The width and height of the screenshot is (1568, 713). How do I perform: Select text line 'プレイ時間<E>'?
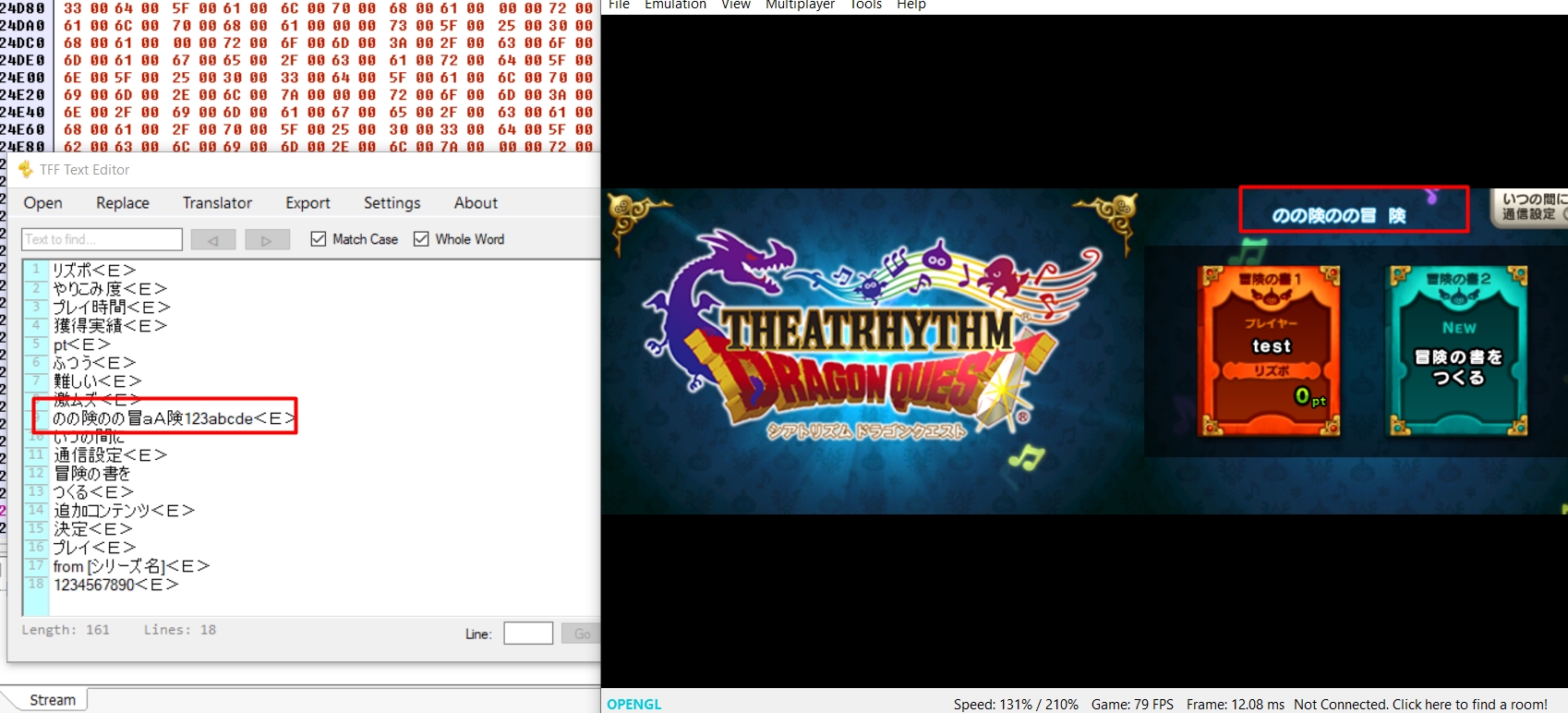click(x=112, y=307)
